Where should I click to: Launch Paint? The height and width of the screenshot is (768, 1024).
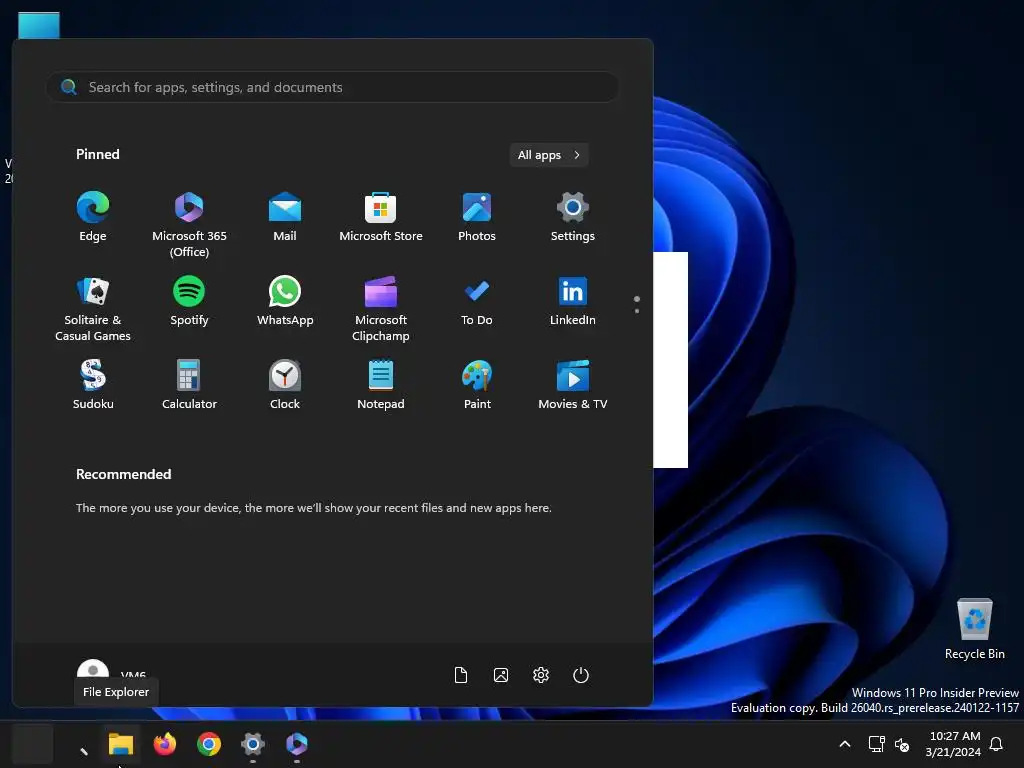(477, 385)
